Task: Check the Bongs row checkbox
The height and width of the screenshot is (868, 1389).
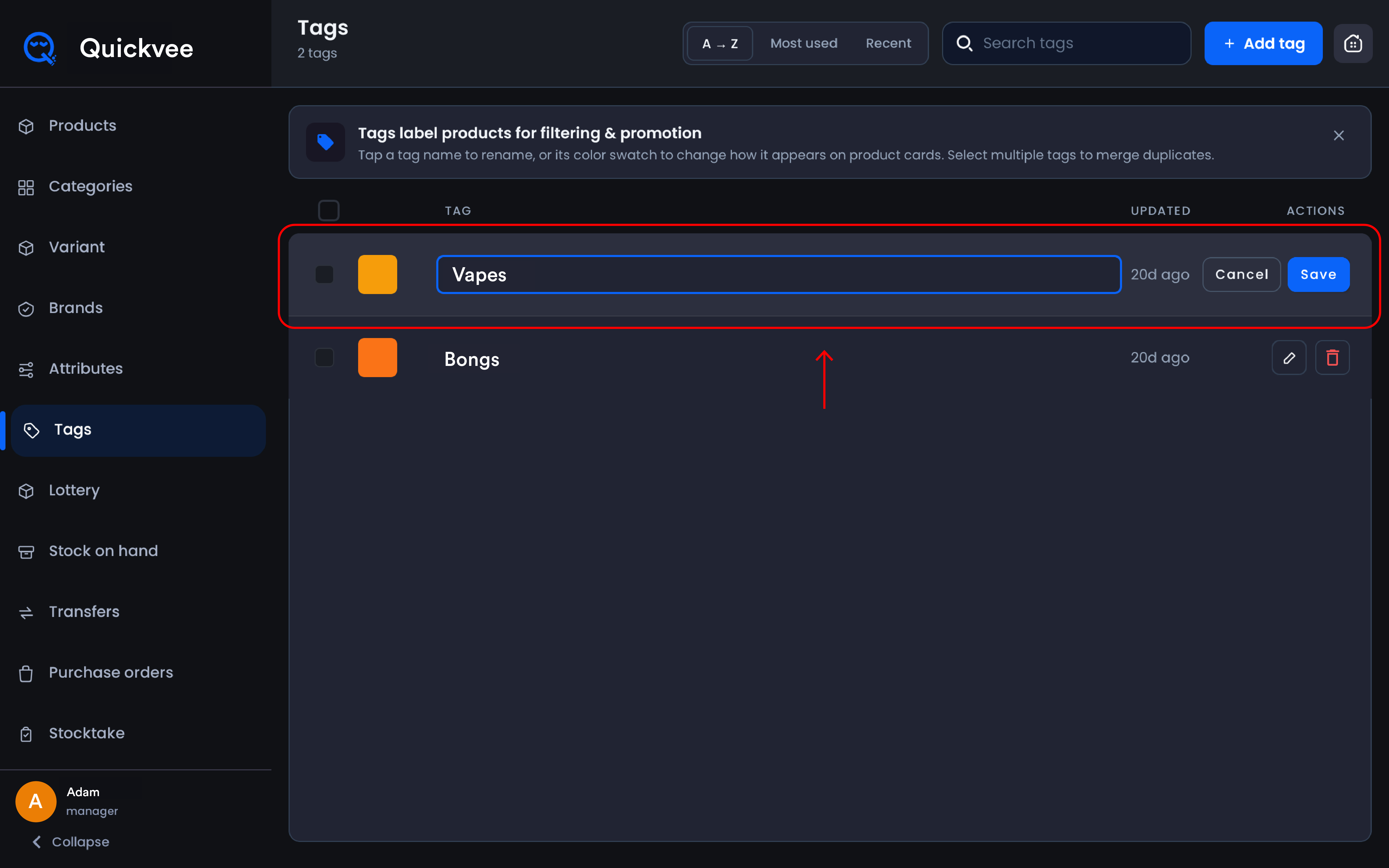Action: 324,358
